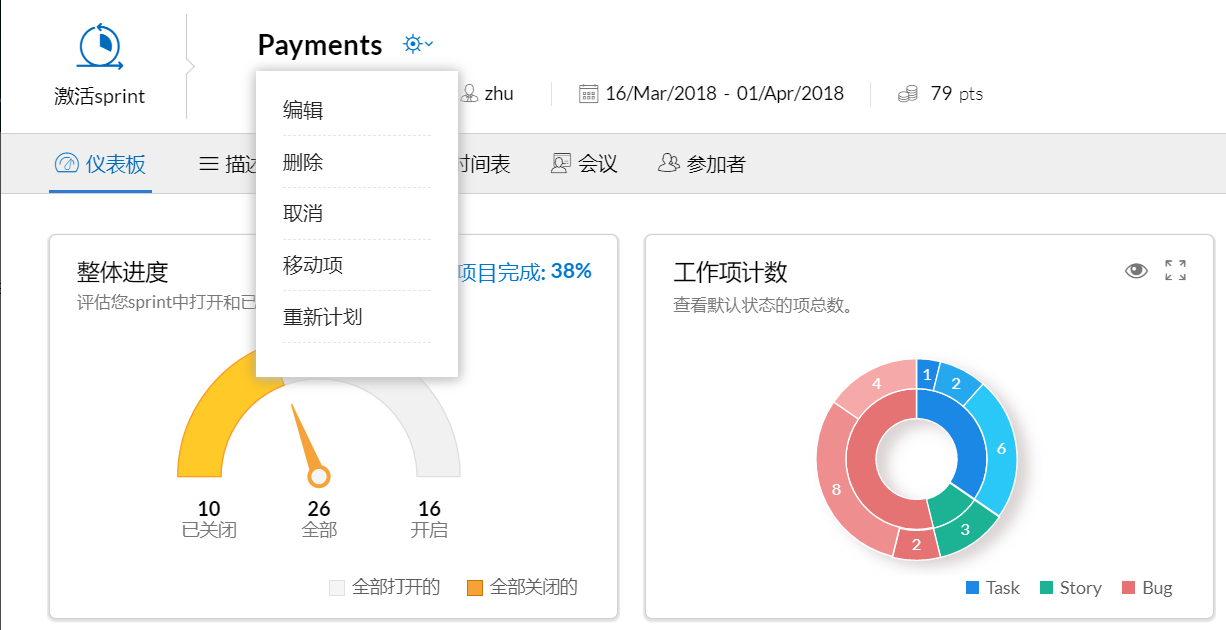Switch to the 仪表板 tab
Image resolution: width=1226 pixels, height=630 pixels.
click(x=101, y=164)
